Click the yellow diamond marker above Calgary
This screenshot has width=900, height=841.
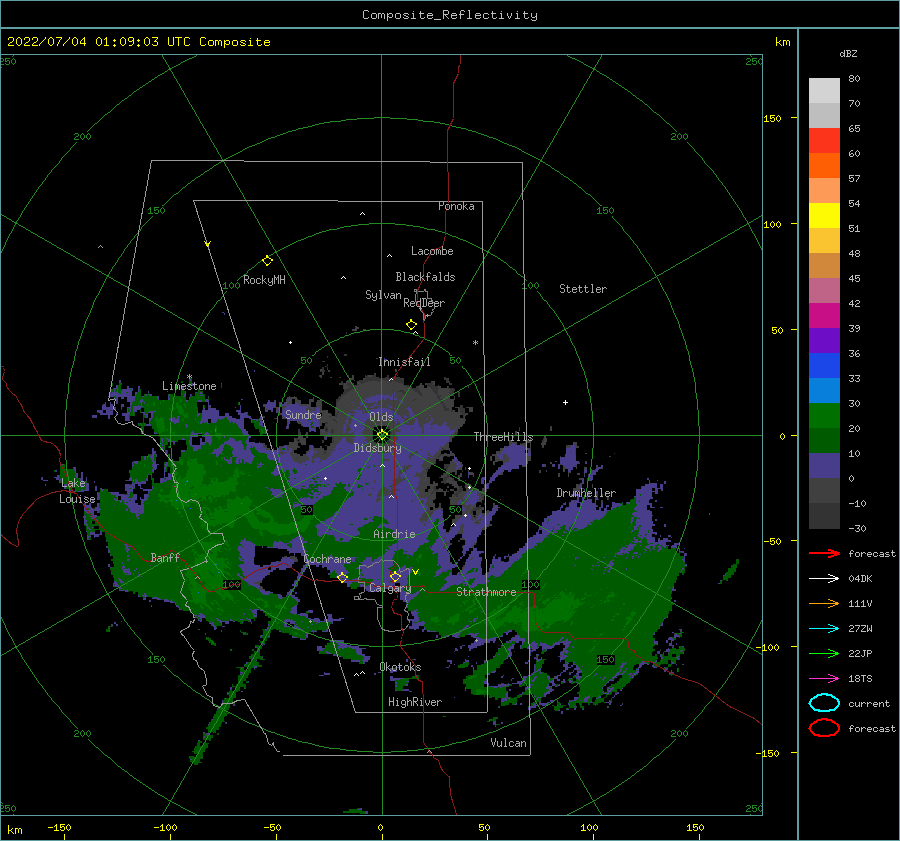tap(395, 576)
